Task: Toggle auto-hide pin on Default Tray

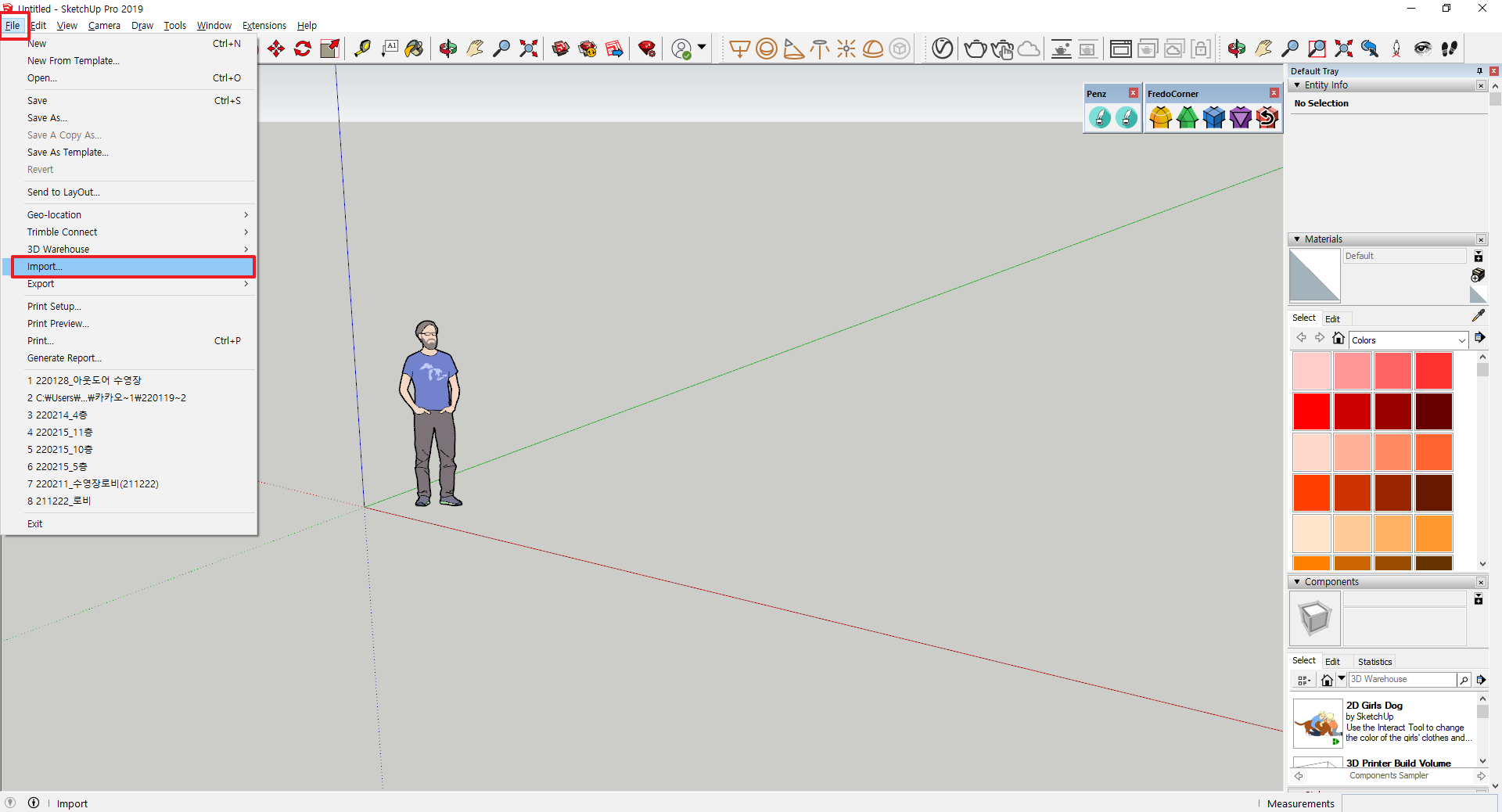Action: [x=1479, y=71]
